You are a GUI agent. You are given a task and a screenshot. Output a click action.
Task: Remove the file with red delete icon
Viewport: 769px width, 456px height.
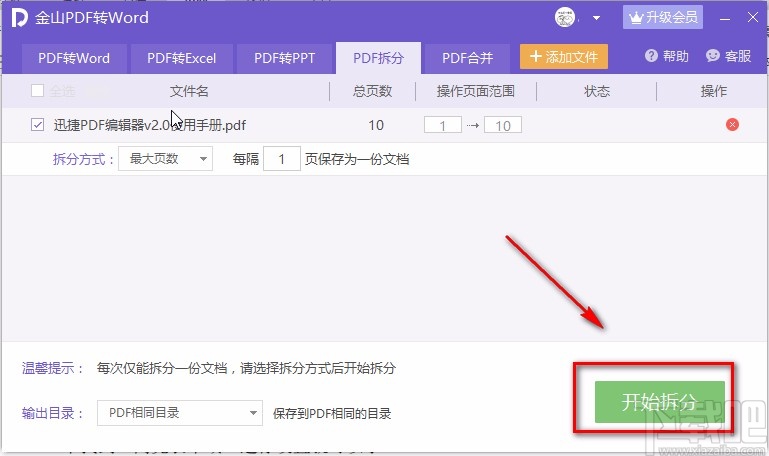[x=732, y=125]
